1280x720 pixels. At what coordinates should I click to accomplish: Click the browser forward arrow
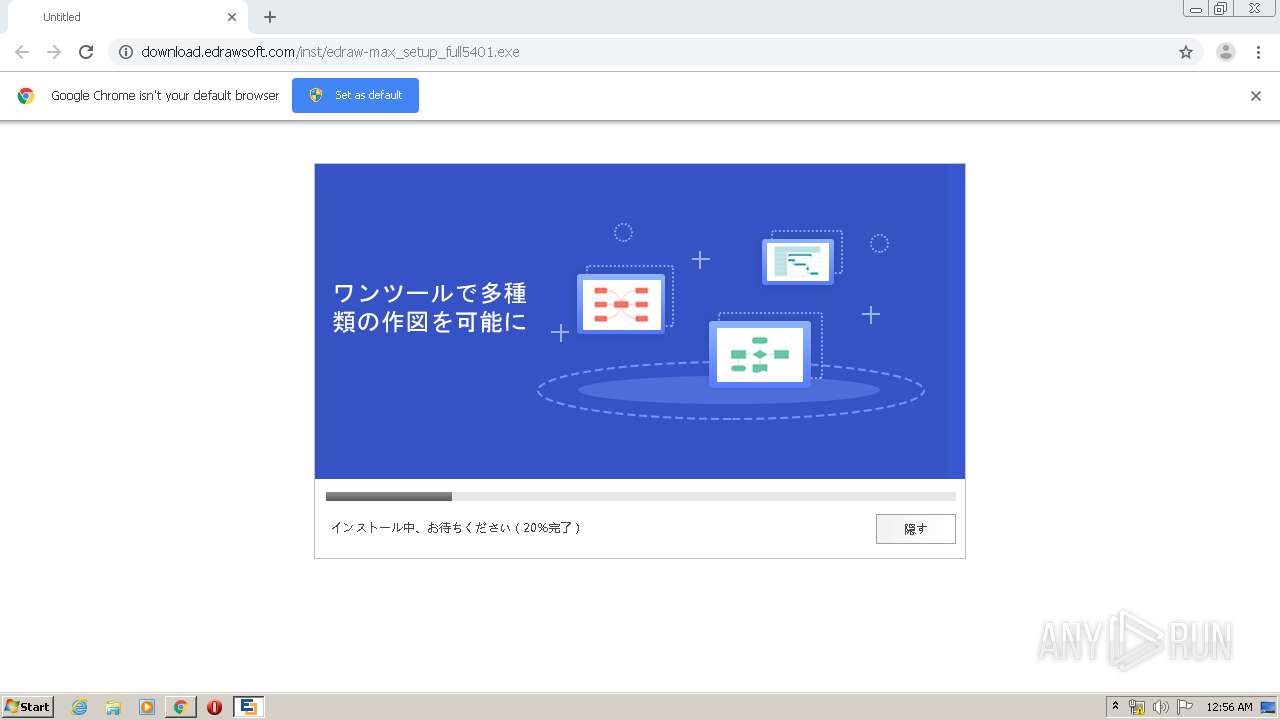click(x=54, y=52)
